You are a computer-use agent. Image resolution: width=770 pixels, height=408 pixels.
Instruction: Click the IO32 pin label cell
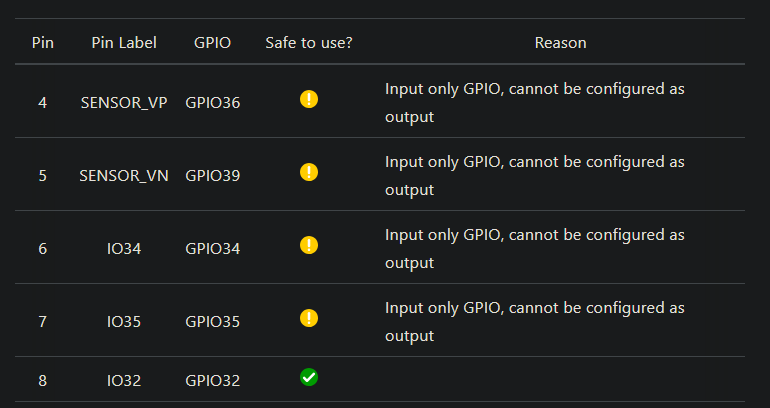[x=124, y=381]
